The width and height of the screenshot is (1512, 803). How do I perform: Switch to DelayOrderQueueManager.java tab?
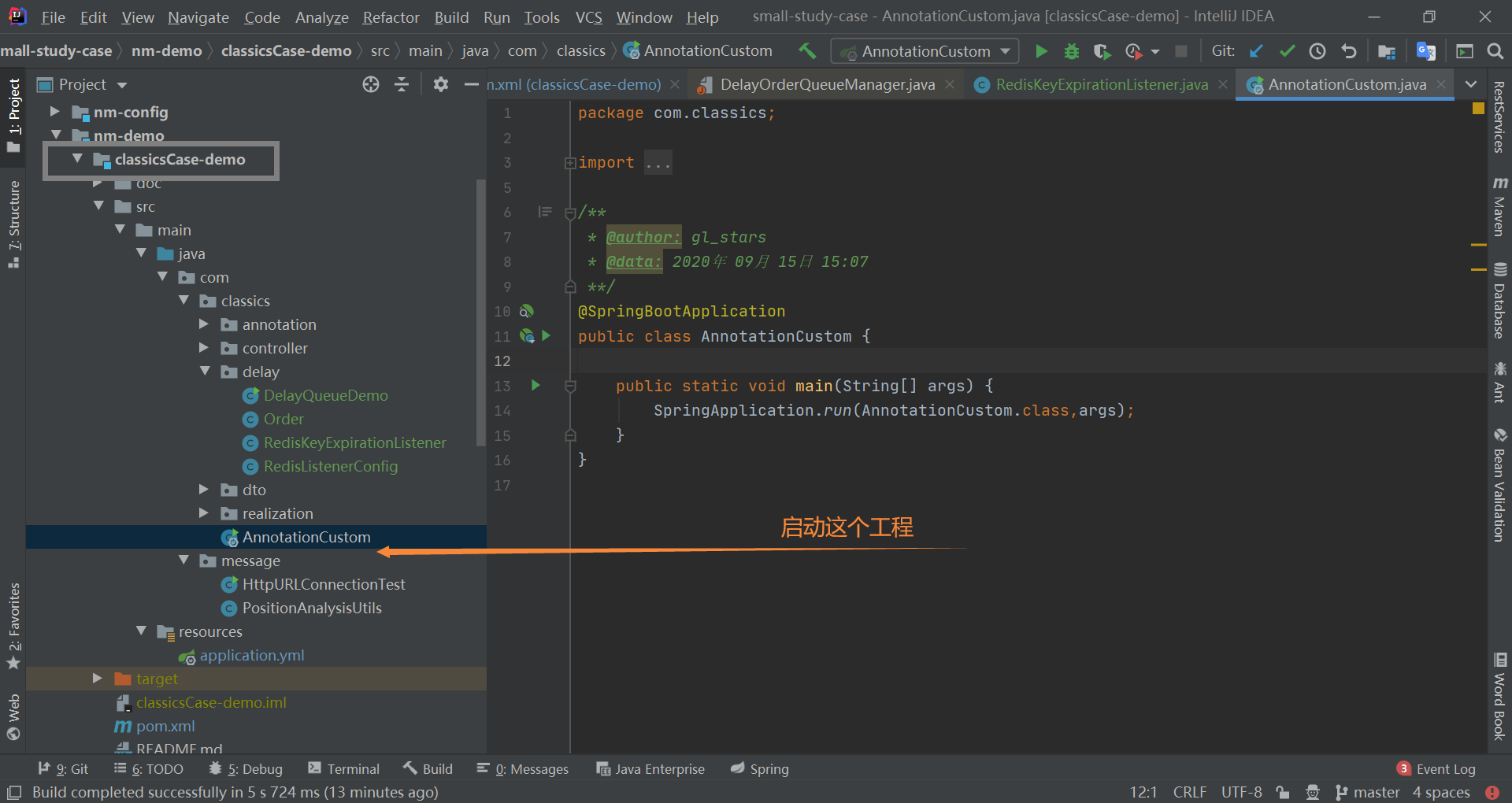click(827, 84)
